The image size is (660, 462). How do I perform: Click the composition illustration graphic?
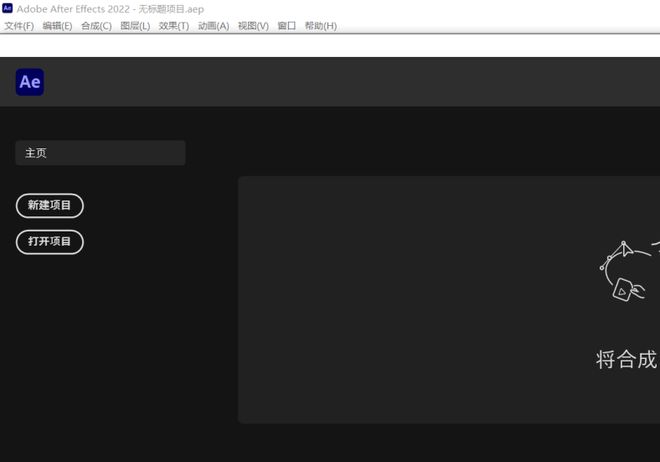click(629, 271)
